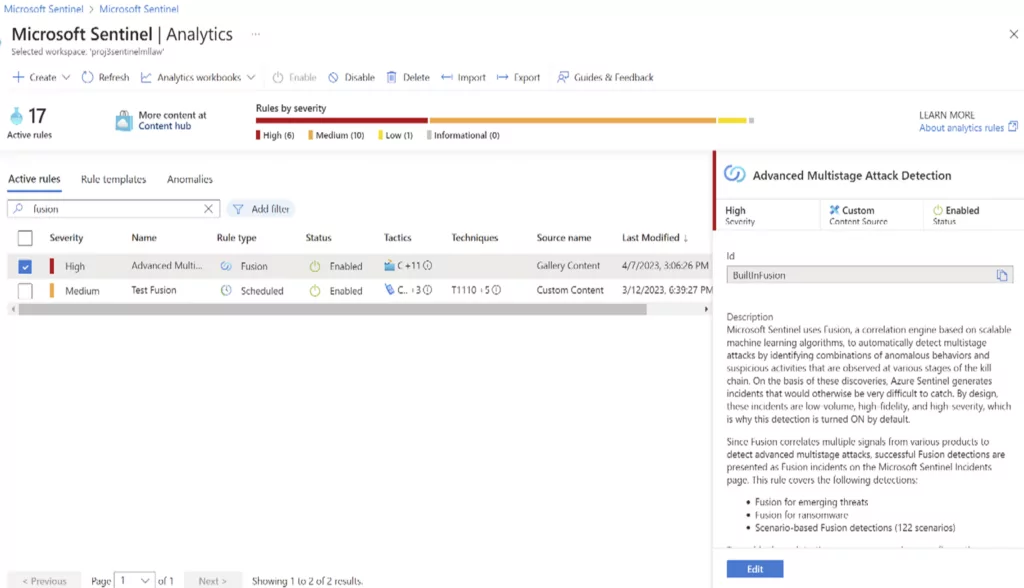The image size is (1024, 588).
Task: Uncheck the Advanced Multi rule checkbox
Action: pos(25,266)
